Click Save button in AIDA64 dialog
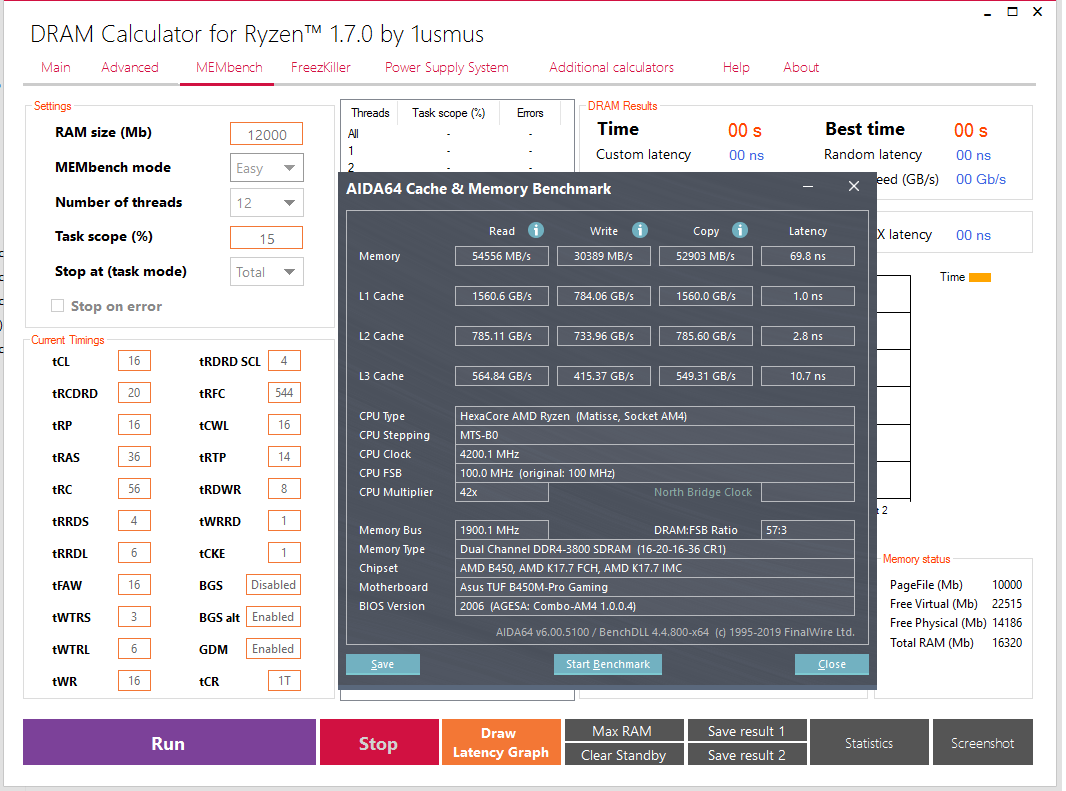The height and width of the screenshot is (791, 1066). 383,664
